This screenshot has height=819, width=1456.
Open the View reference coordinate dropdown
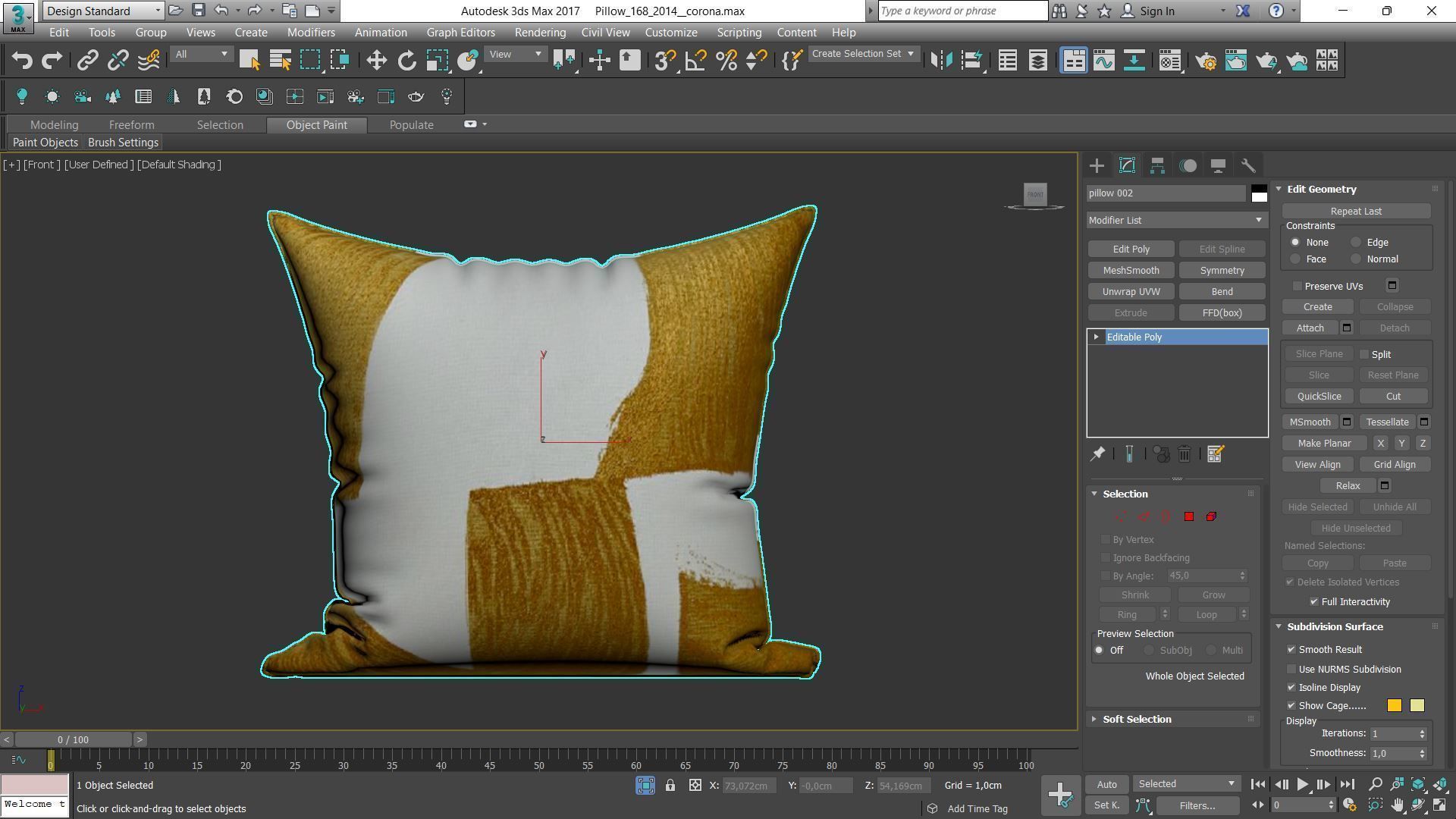click(x=515, y=54)
